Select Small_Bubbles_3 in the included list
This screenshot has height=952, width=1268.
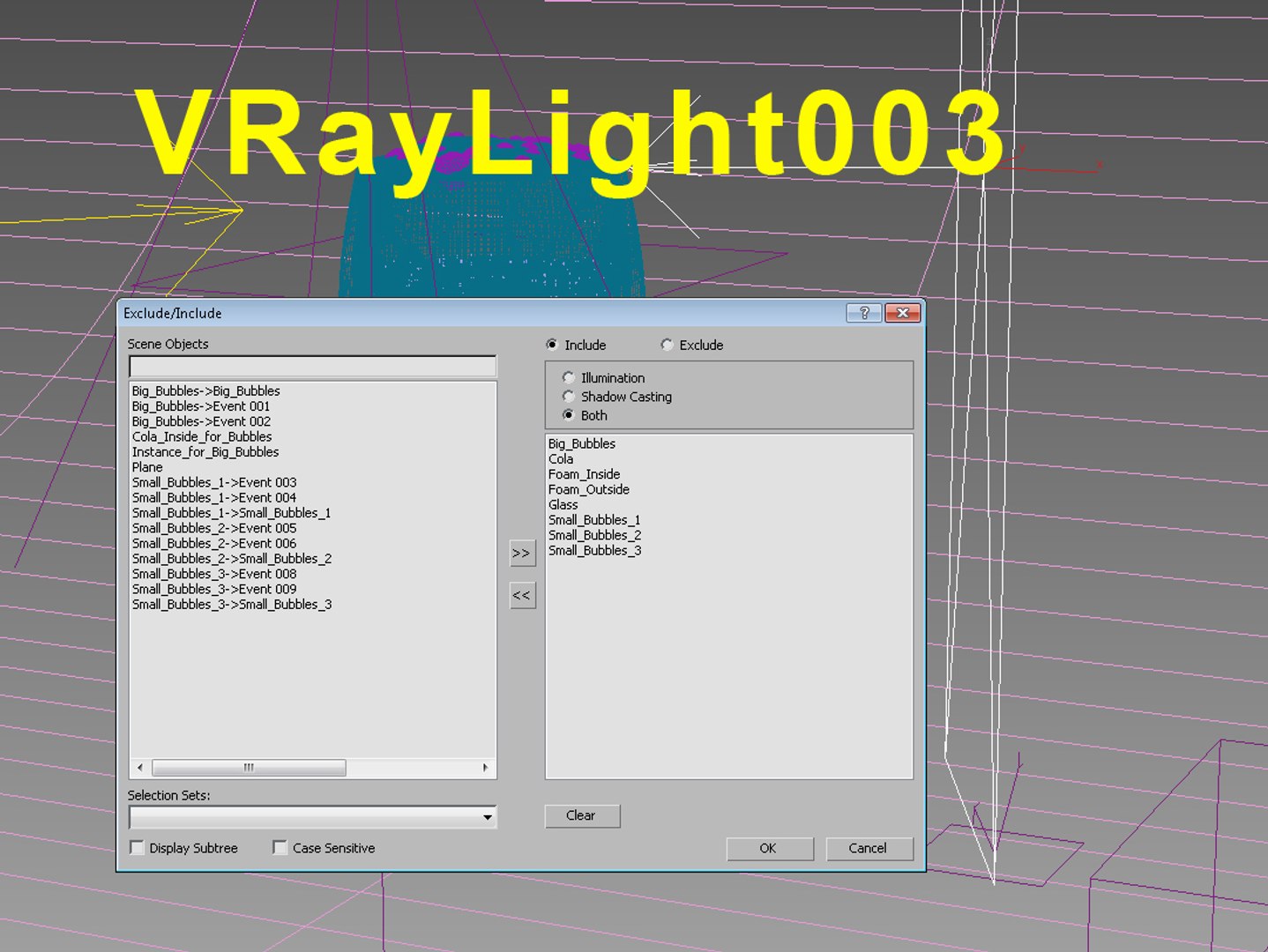(x=595, y=551)
